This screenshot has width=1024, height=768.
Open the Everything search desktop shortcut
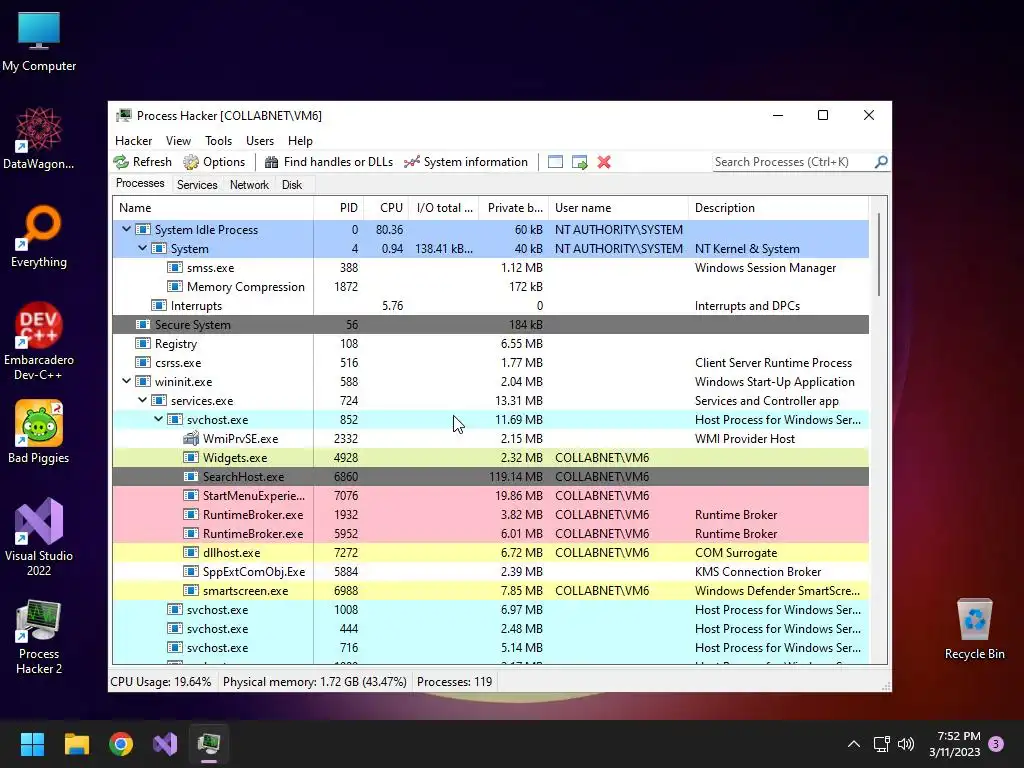point(39,236)
